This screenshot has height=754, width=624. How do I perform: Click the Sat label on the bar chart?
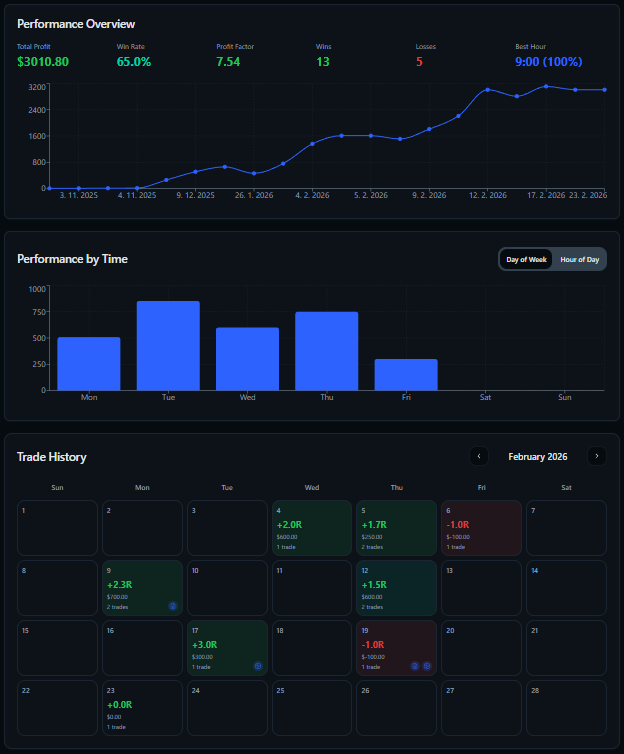485,397
